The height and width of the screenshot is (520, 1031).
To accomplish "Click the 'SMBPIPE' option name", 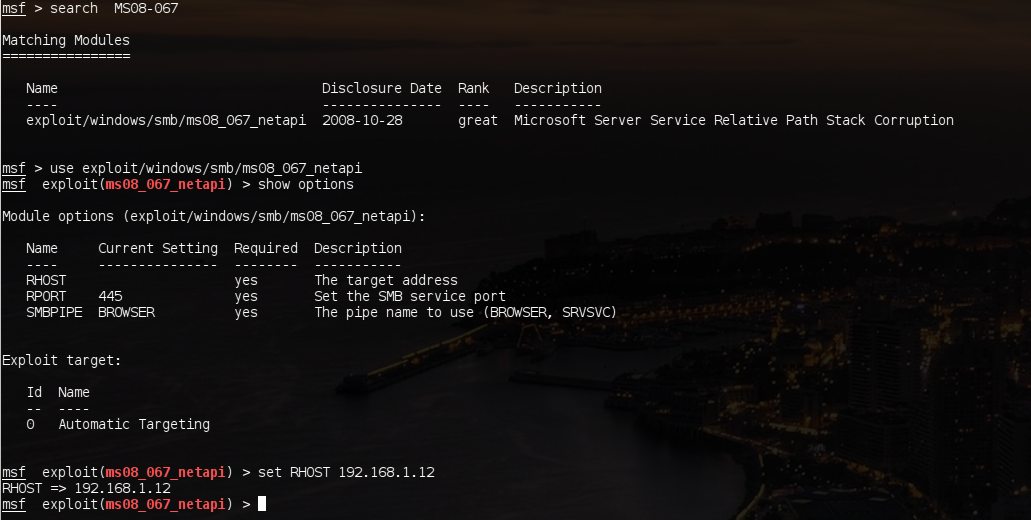I will tap(54, 312).
